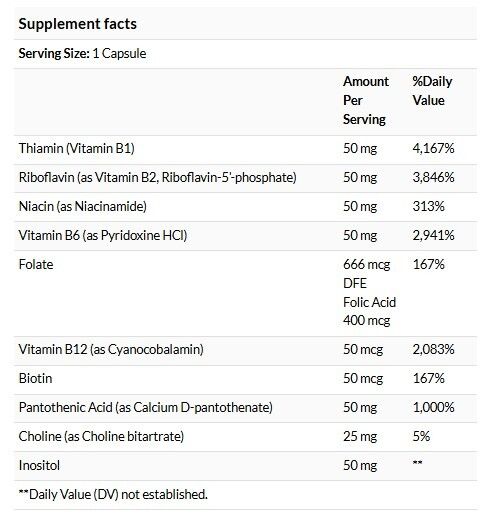The width and height of the screenshot is (493, 522).
Task: Select the Niacin (as Niacinamide) row
Action: (245, 207)
